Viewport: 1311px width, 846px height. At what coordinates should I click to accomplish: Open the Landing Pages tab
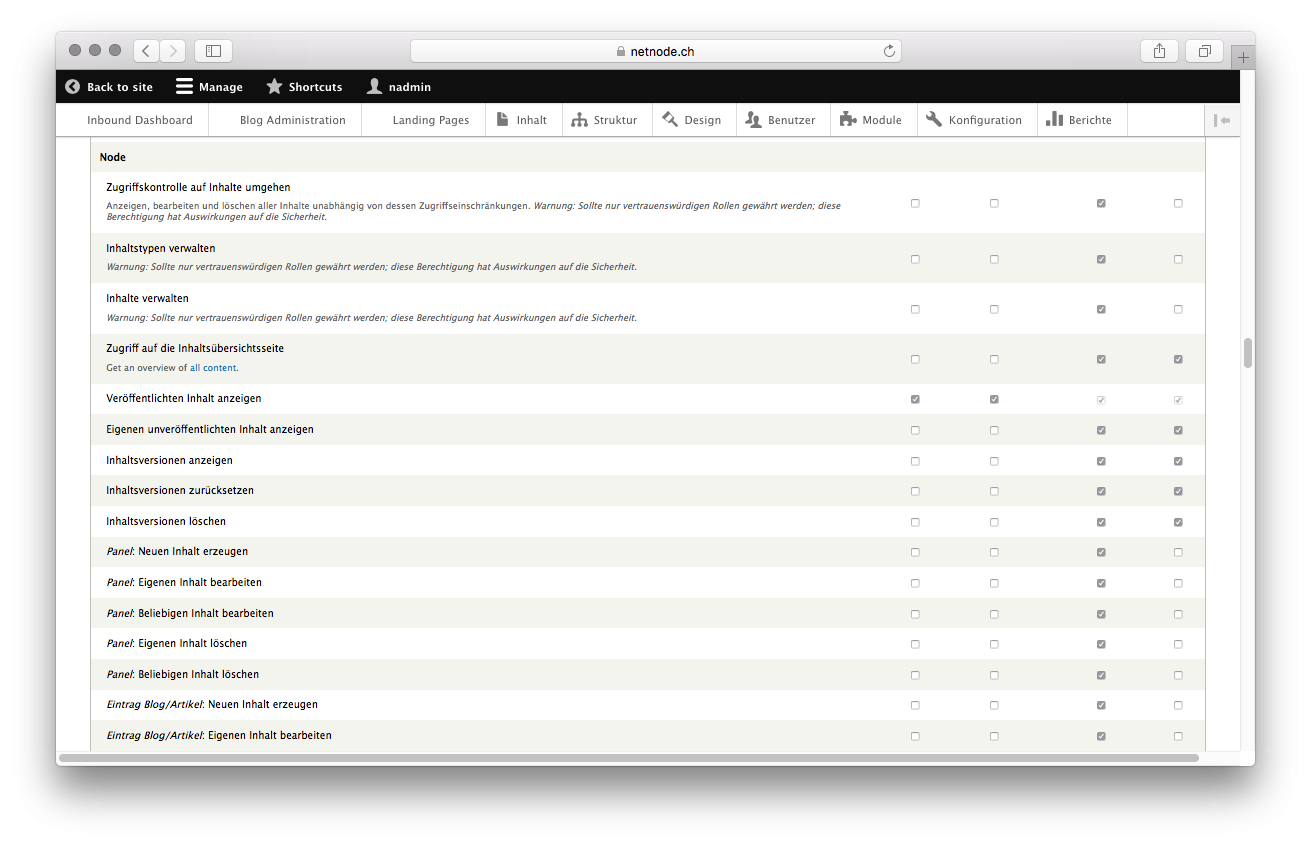430,120
